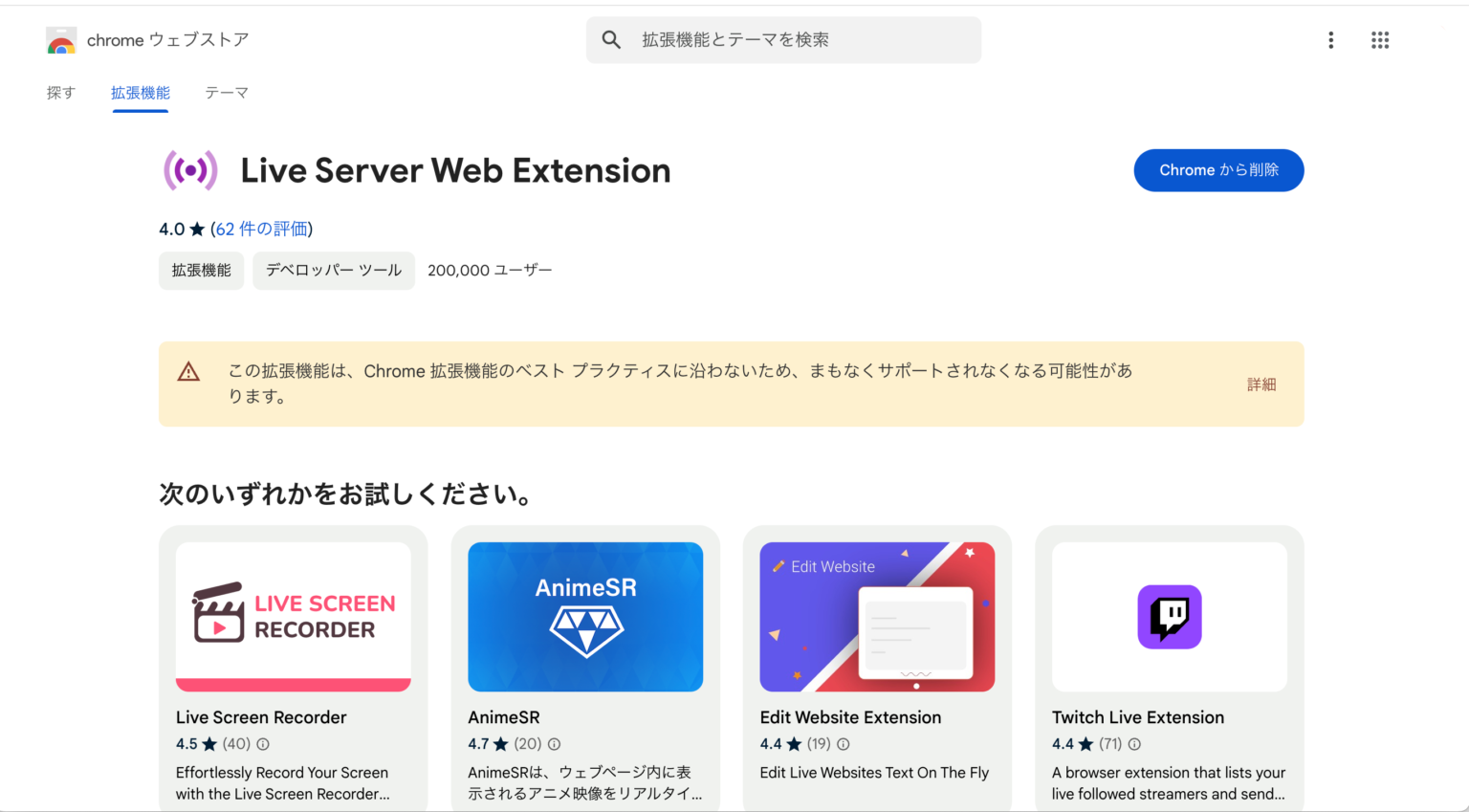Open the デベロッパー ツール category chip
Viewport: 1469px width, 812px height.
pyautogui.click(x=333, y=271)
